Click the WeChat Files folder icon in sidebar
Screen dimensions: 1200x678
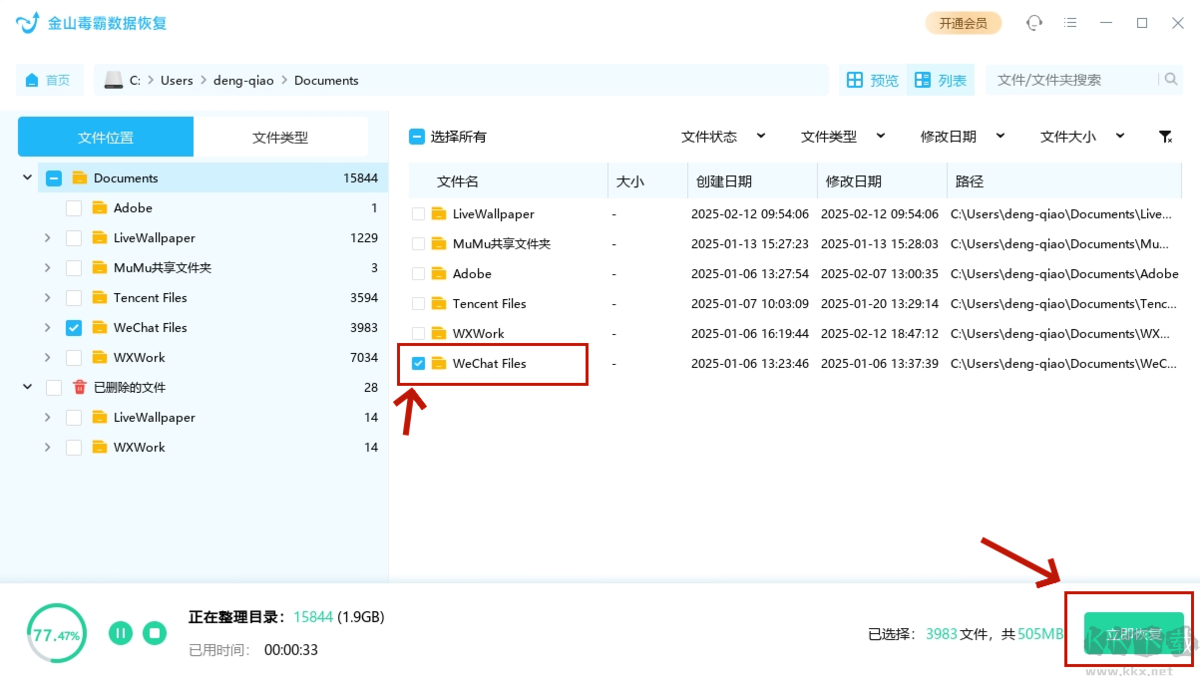click(x=99, y=328)
